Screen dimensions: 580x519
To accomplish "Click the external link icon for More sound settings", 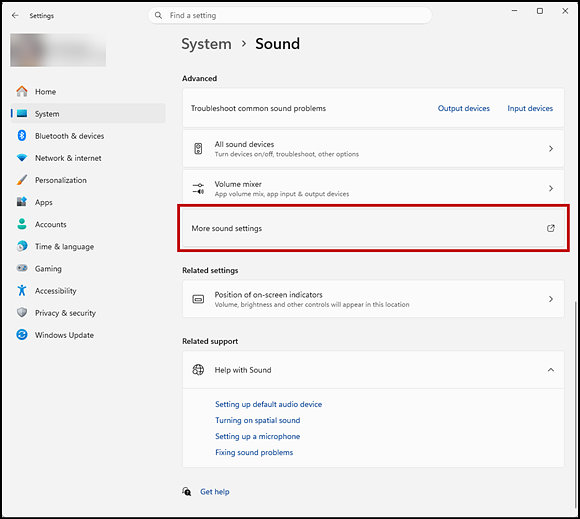I will coord(551,228).
